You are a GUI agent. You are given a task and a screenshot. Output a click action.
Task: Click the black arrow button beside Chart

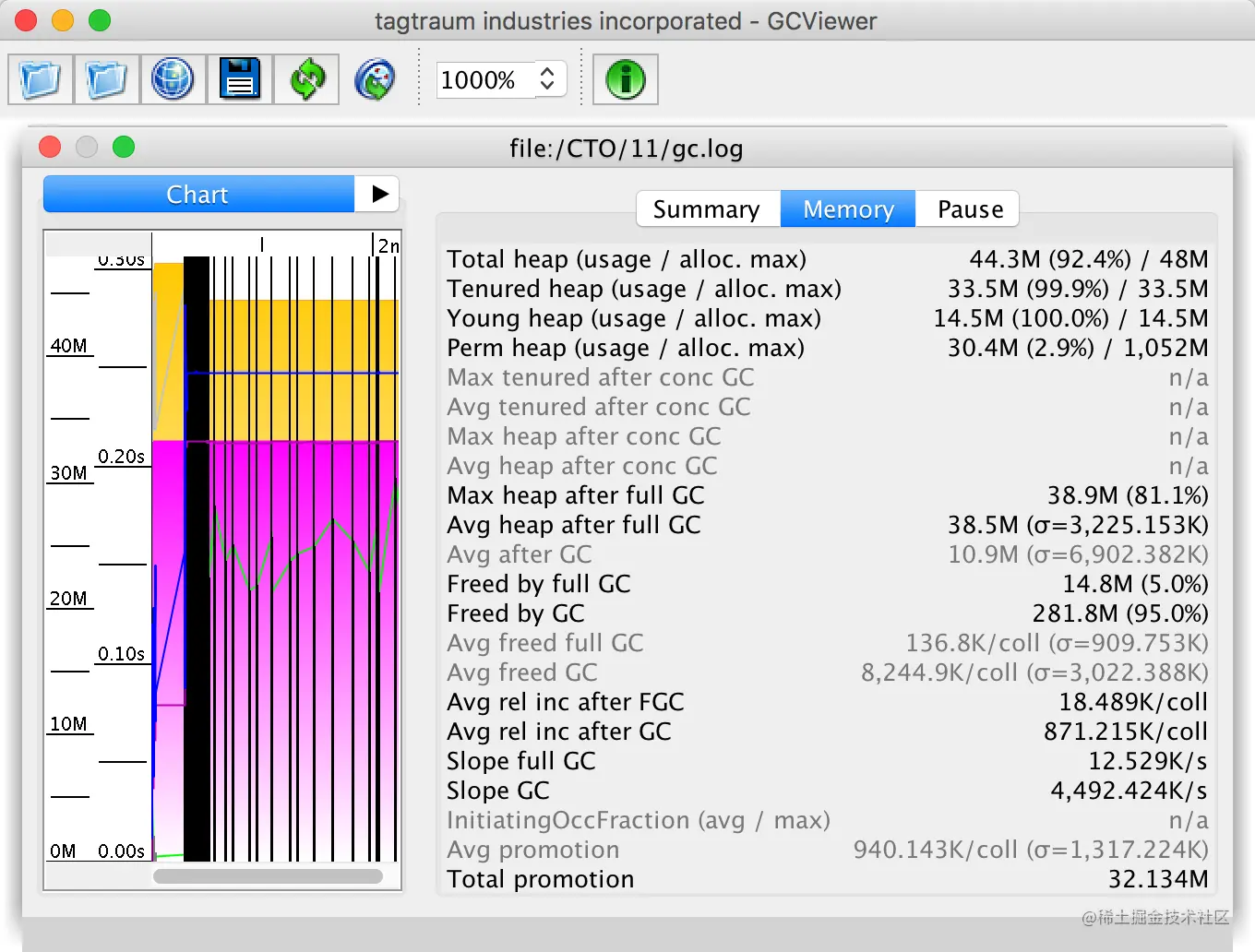pos(378,195)
